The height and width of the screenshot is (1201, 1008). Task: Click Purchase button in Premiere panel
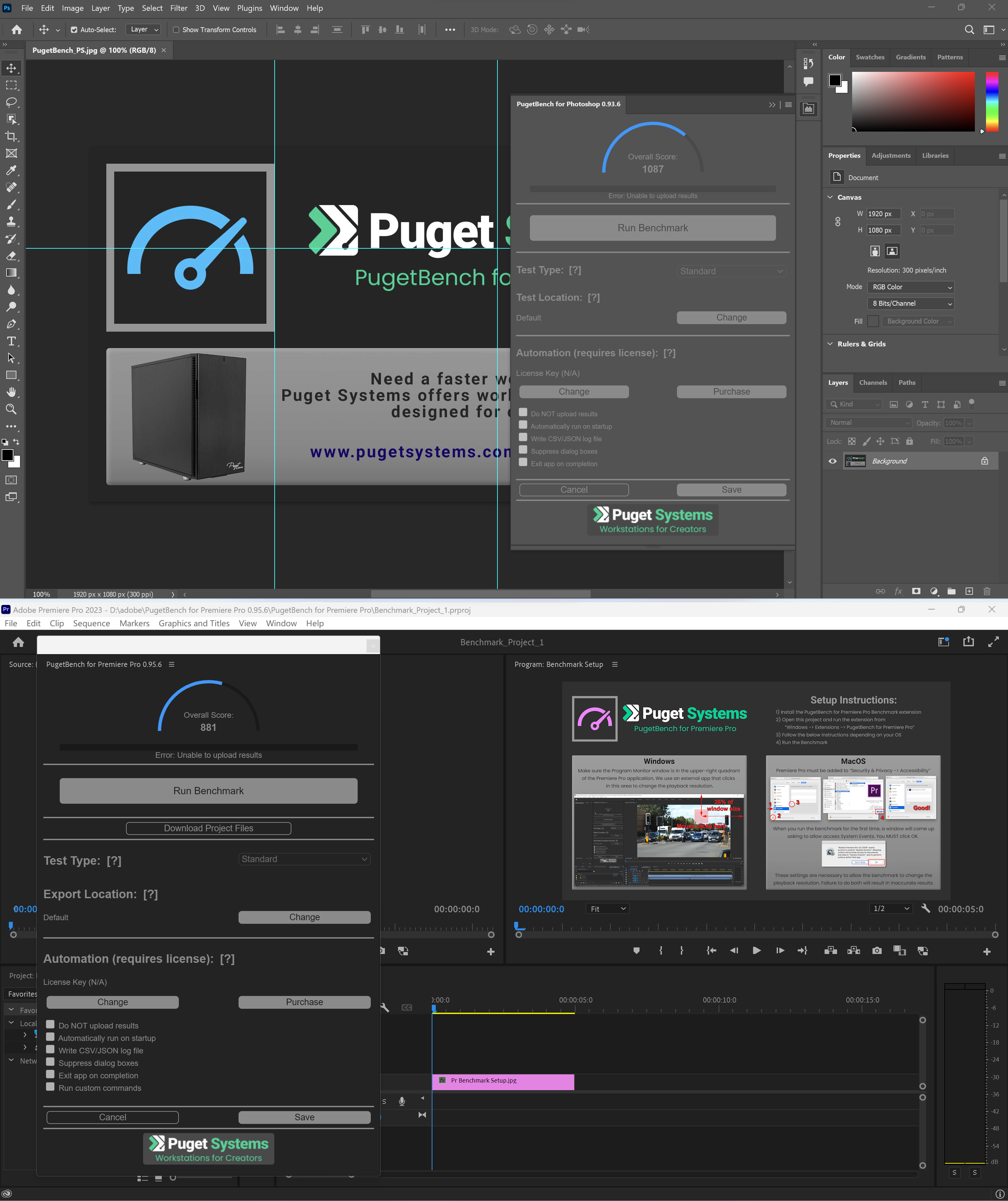click(x=304, y=1002)
